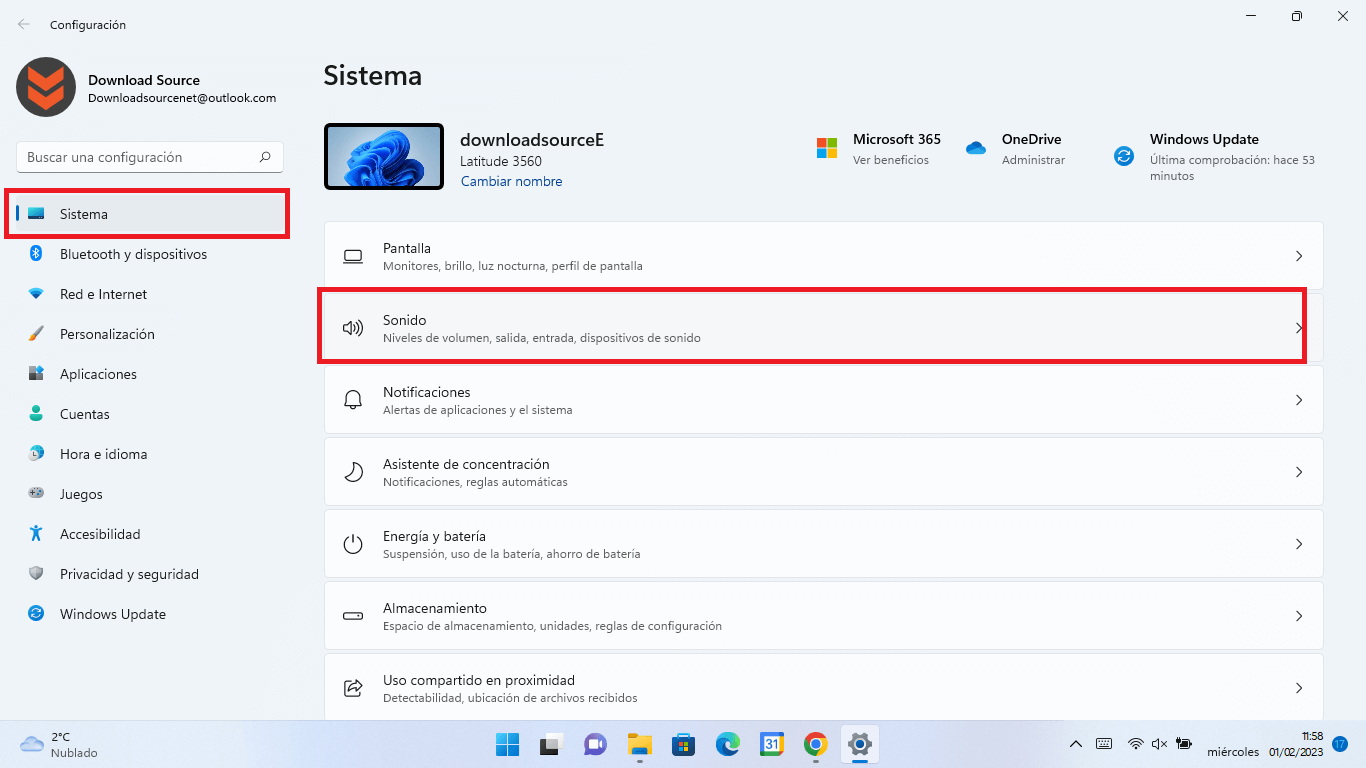Click the Cambiar nombre link
The width and height of the screenshot is (1366, 768).
(511, 182)
